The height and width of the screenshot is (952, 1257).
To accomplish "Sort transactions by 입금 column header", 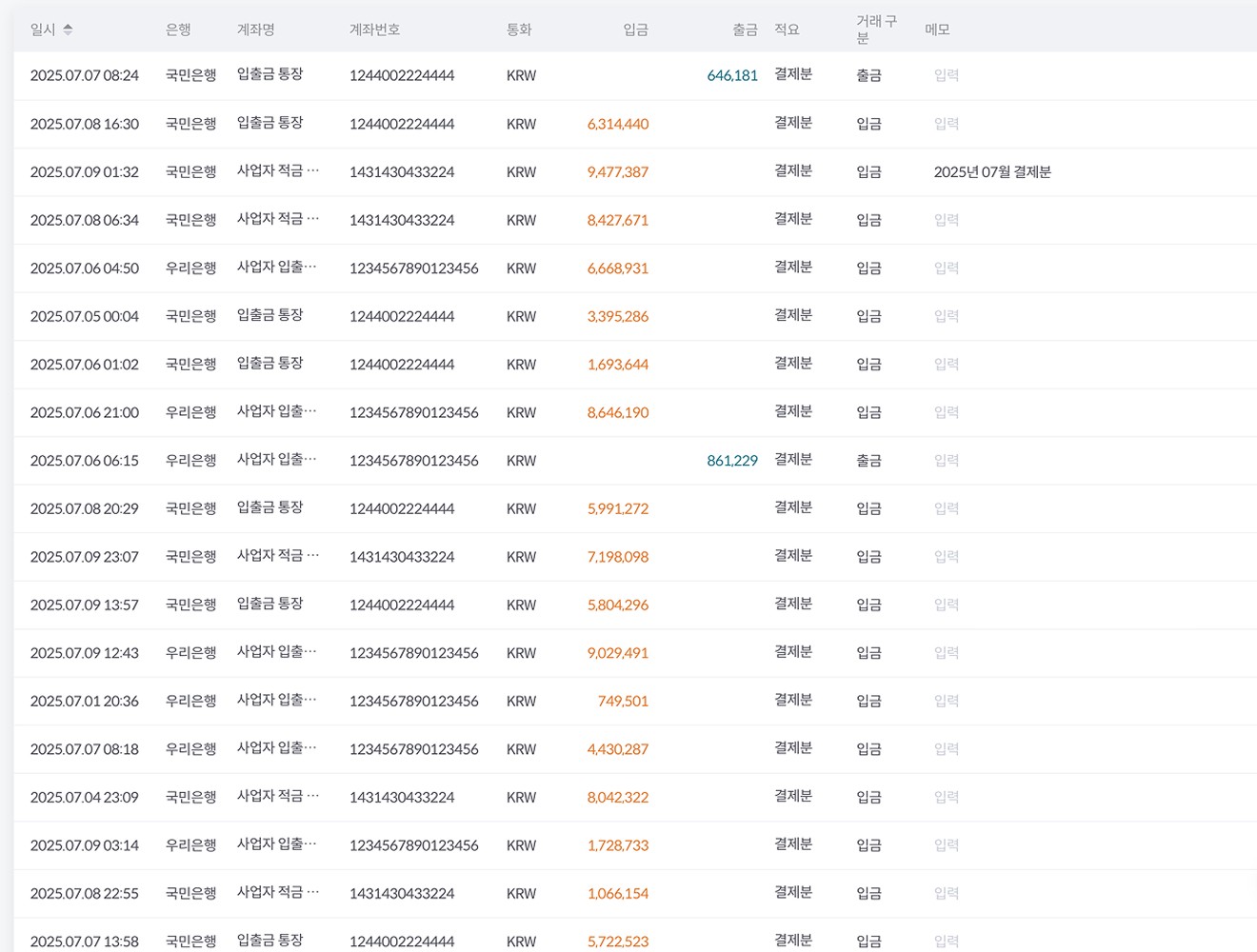I will pyautogui.click(x=635, y=29).
